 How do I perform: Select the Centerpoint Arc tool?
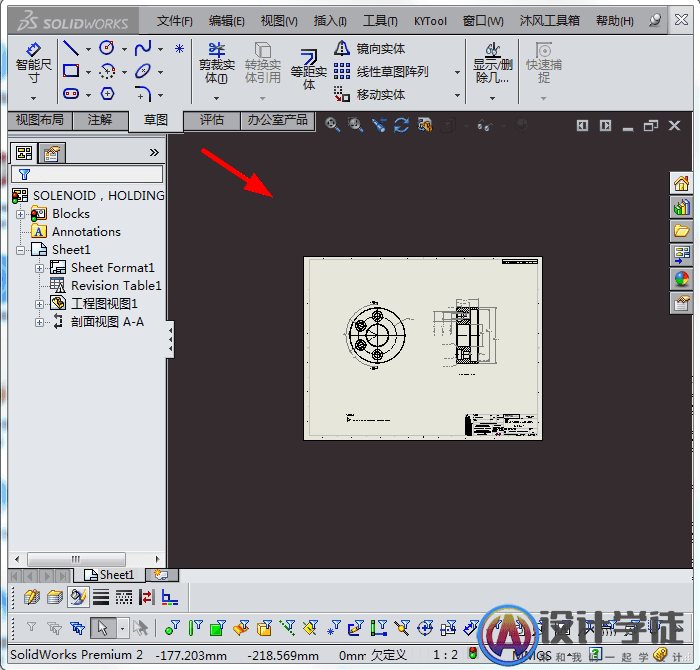pos(107,71)
